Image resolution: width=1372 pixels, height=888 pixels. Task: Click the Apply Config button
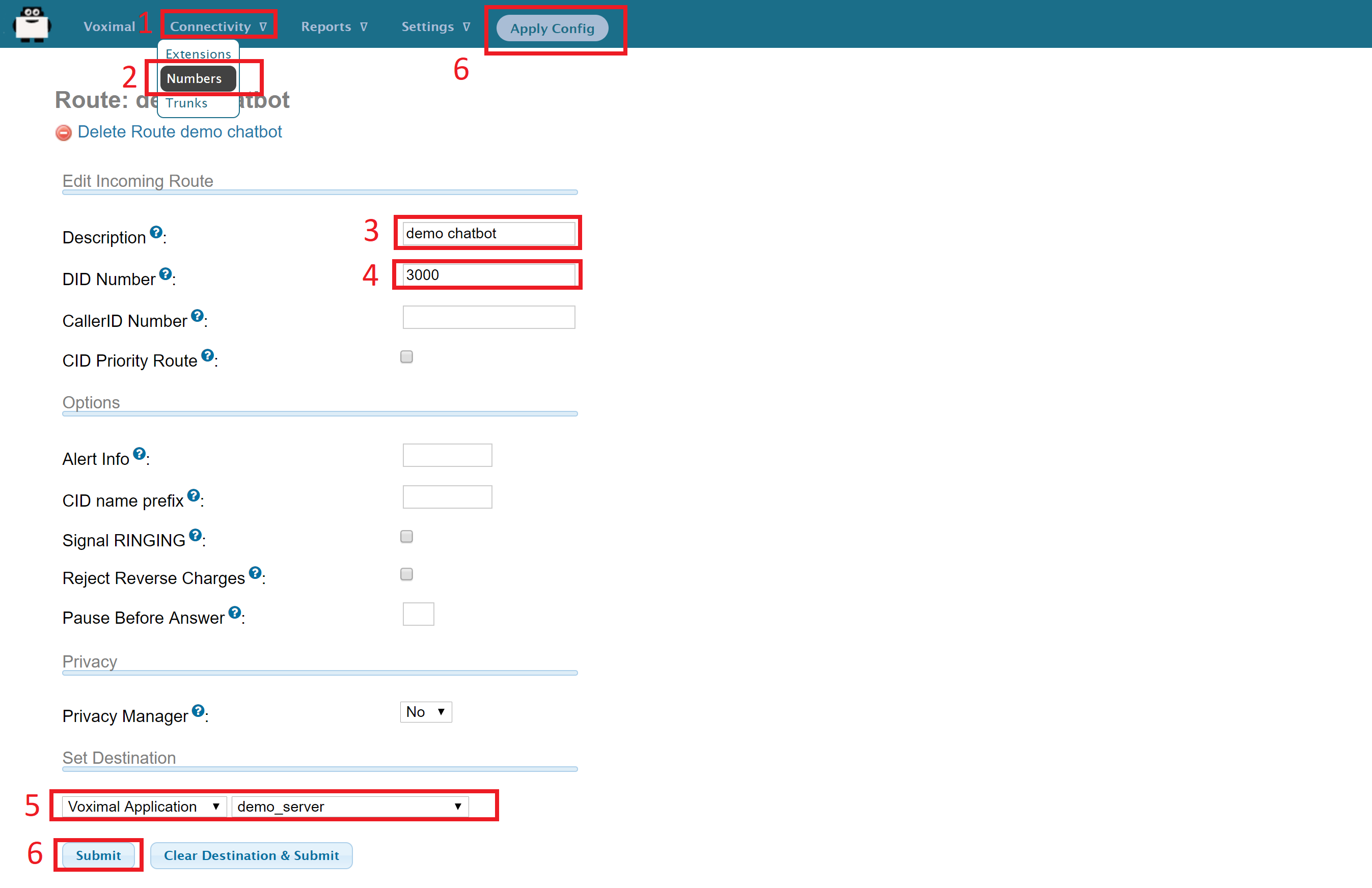click(552, 28)
